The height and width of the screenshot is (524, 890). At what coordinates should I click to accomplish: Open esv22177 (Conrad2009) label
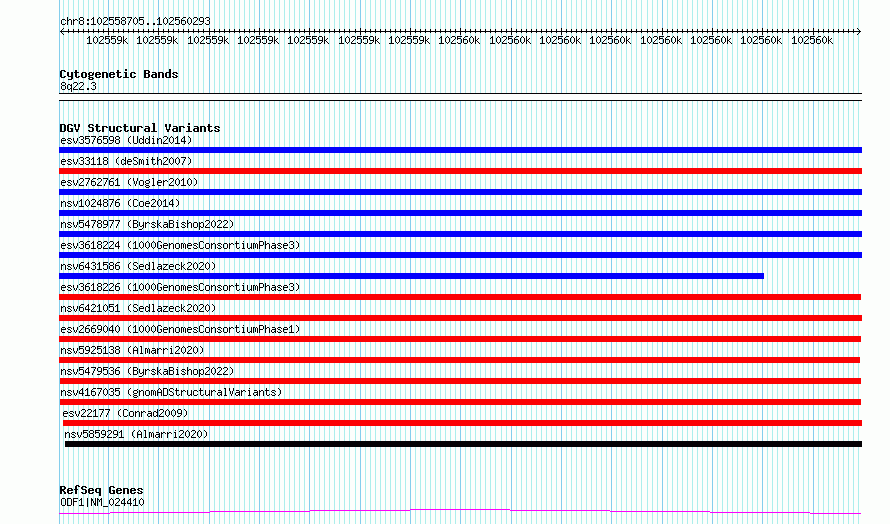[125, 413]
